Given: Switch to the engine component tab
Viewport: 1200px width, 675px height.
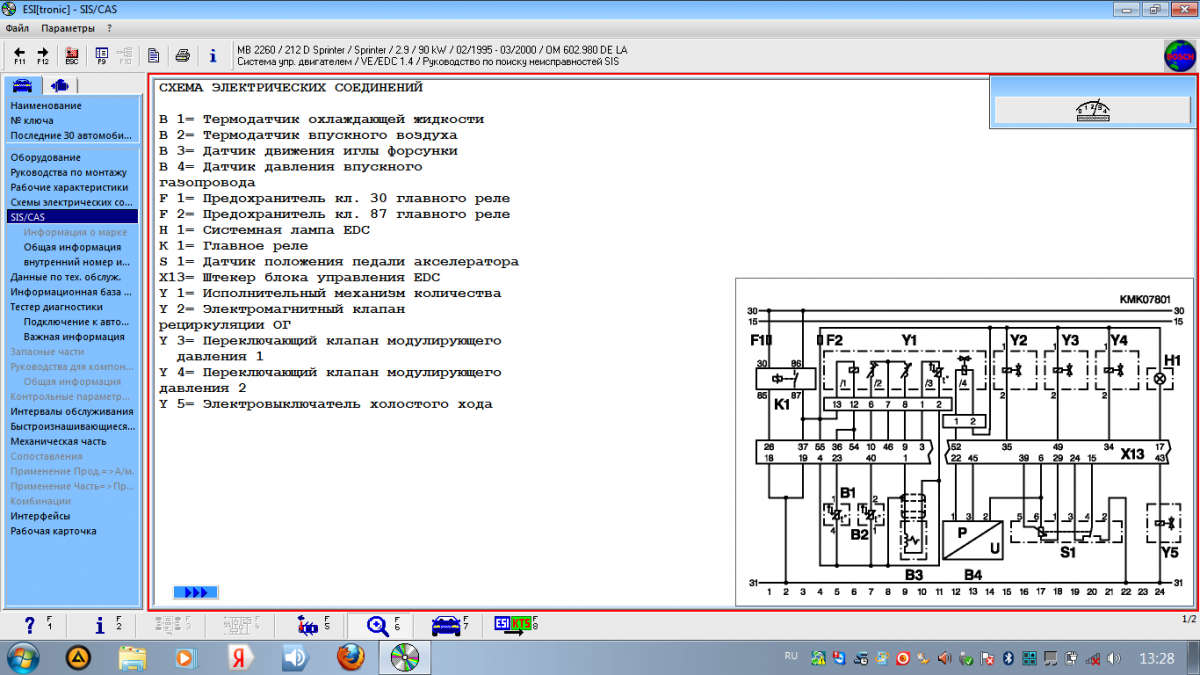Looking at the screenshot, I should pyautogui.click(x=60, y=85).
